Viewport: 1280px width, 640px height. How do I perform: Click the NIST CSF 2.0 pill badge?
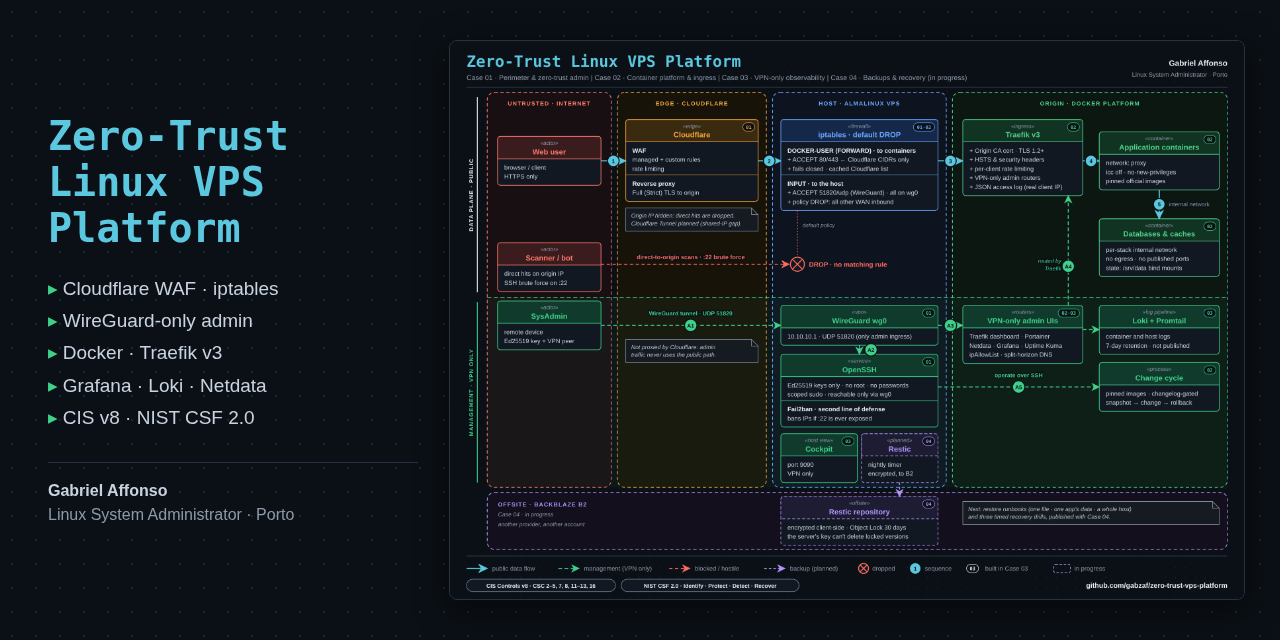(x=710, y=585)
